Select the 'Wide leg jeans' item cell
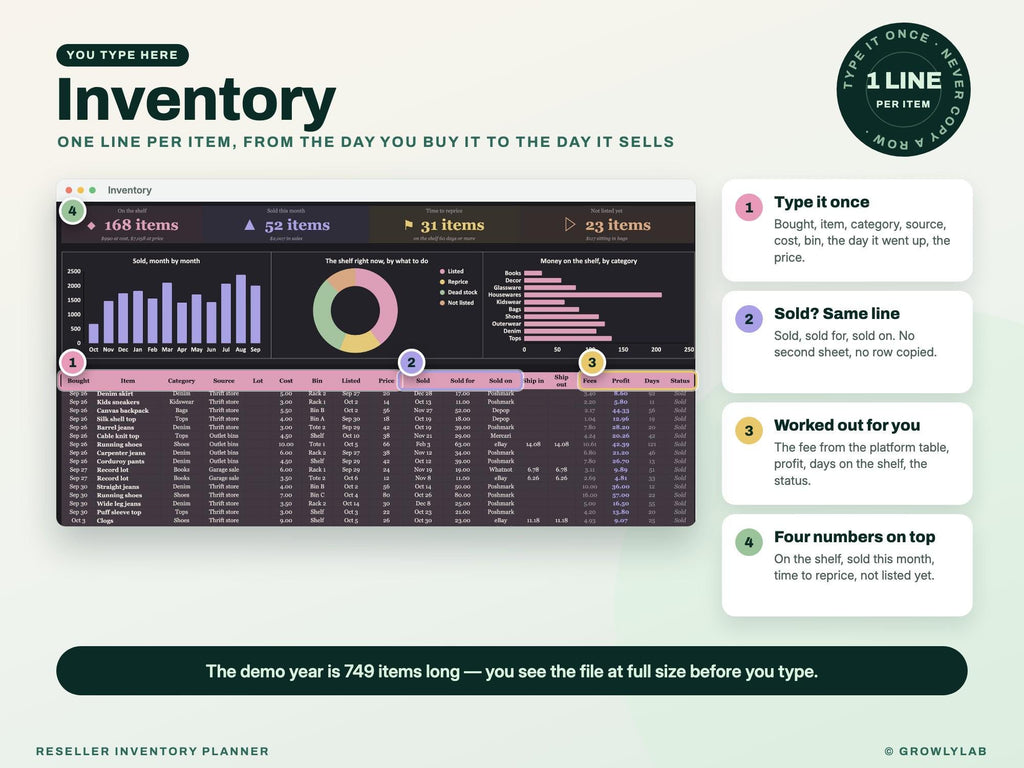 click(x=119, y=504)
